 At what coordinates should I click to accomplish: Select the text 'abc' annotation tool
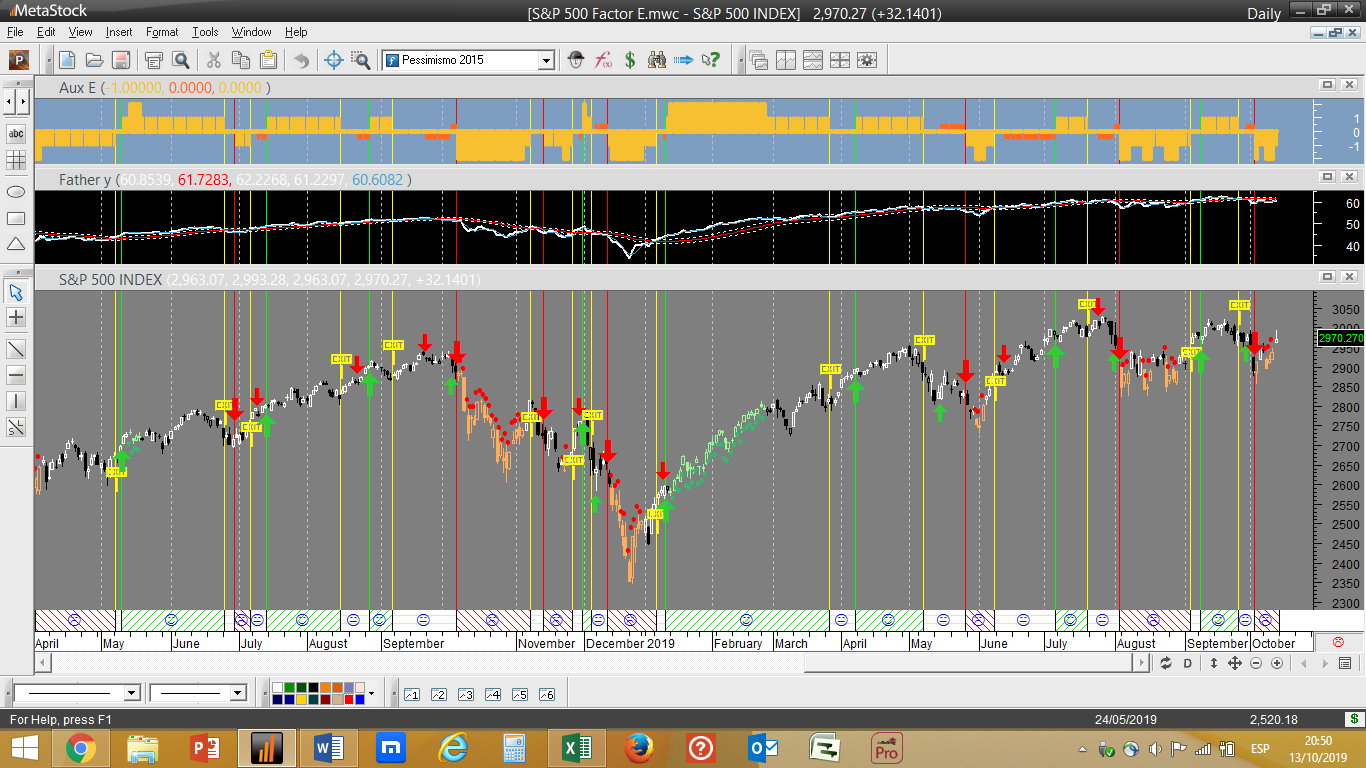(x=16, y=133)
